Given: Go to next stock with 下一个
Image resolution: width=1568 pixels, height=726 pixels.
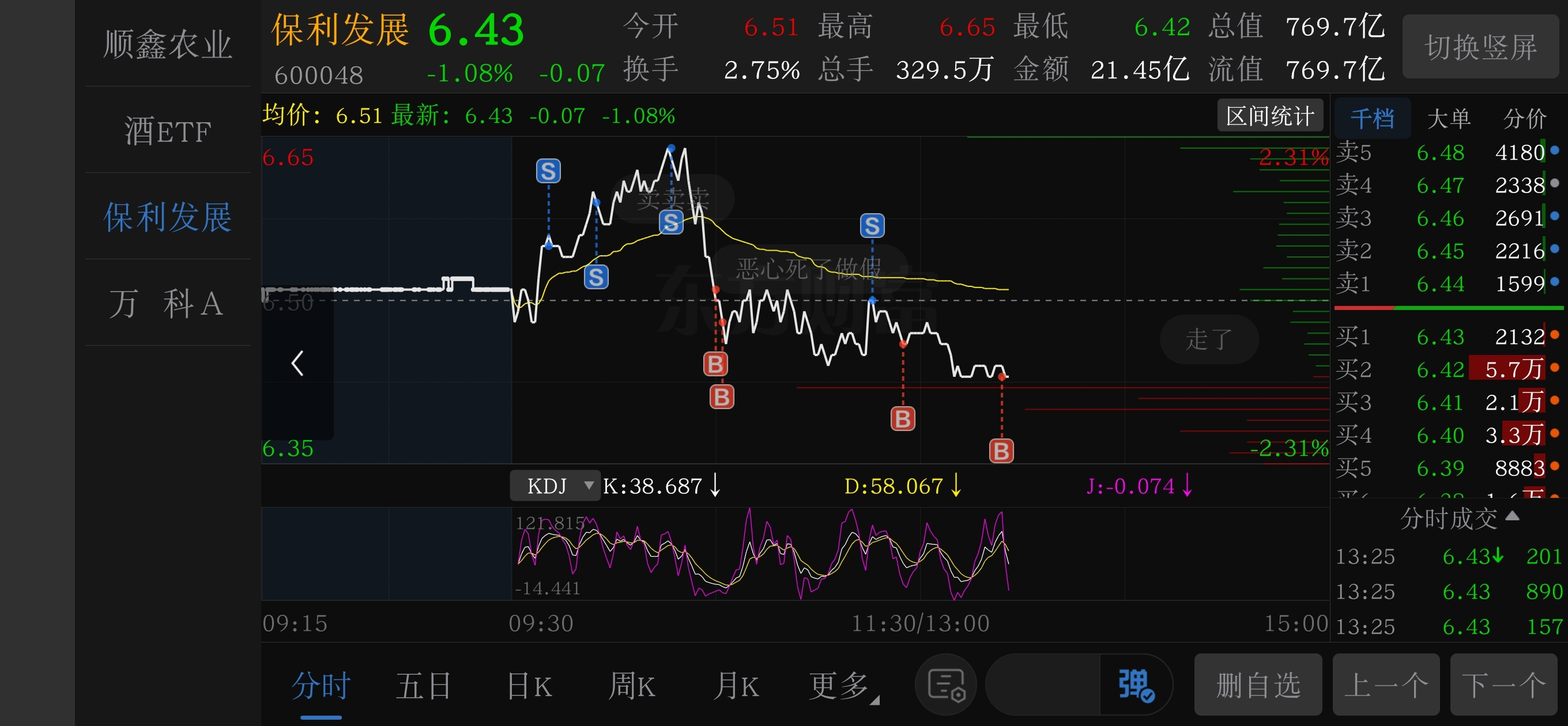Looking at the screenshot, I should [1503, 685].
